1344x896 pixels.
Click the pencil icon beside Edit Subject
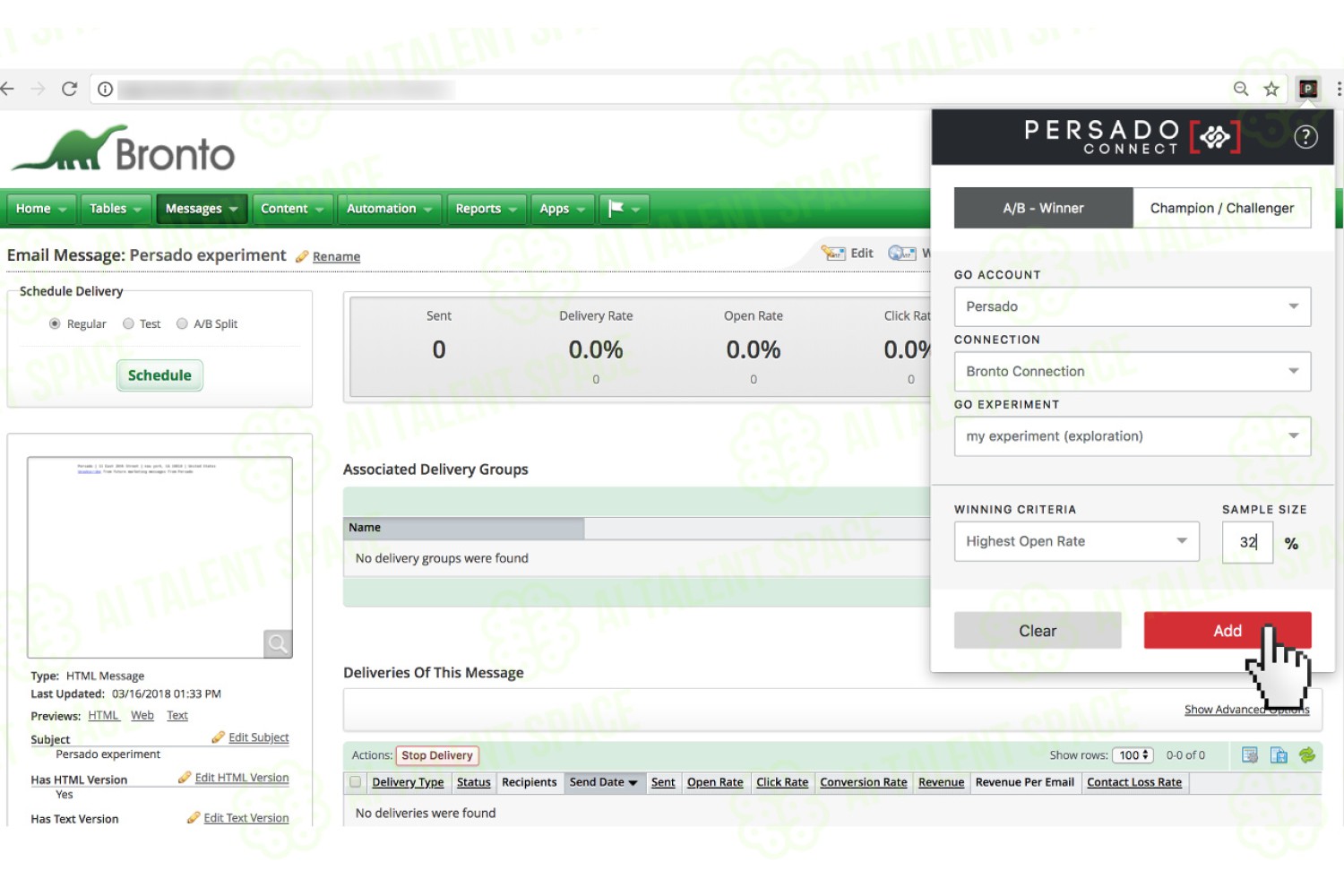pos(218,737)
